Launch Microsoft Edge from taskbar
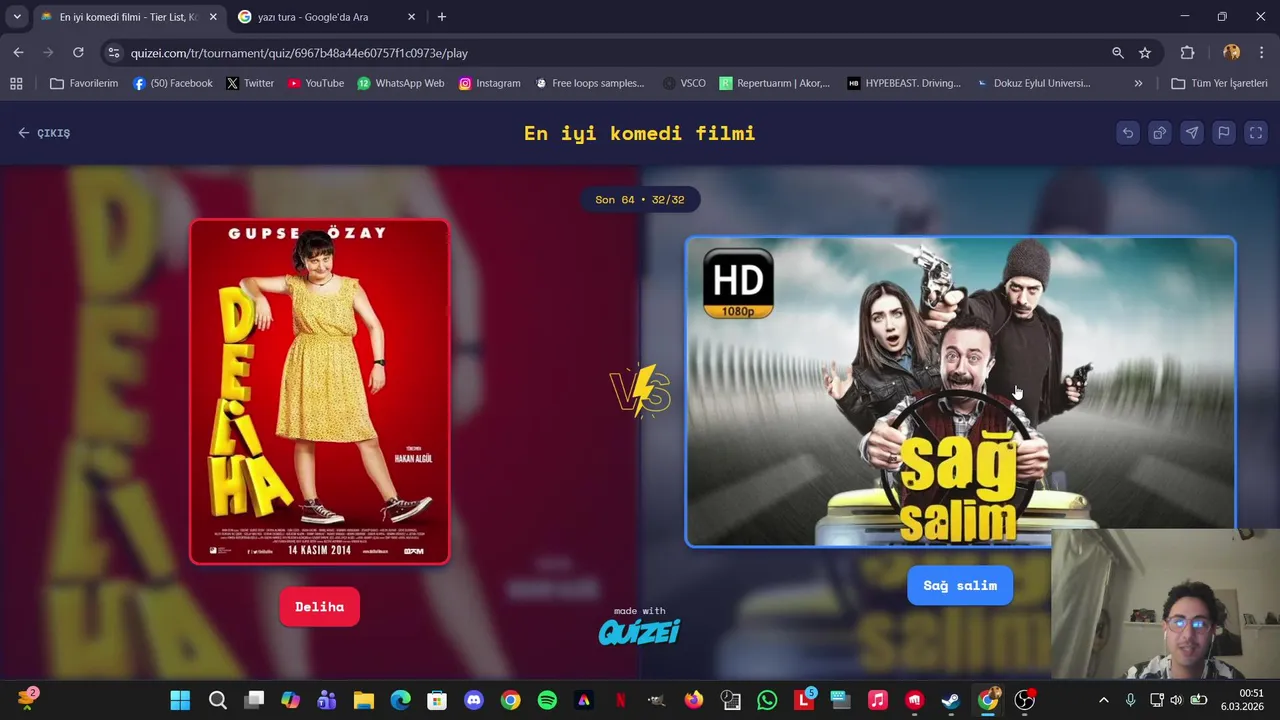This screenshot has height=720, width=1280. pyautogui.click(x=400, y=700)
